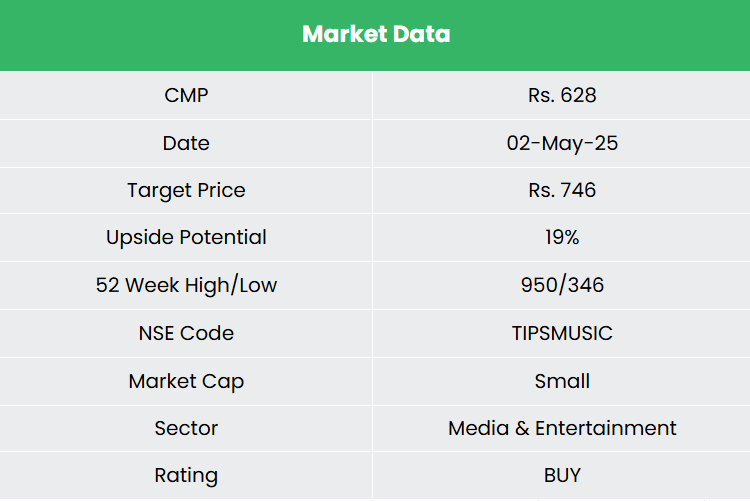Click the Media & Entertainment sector value
The image size is (750, 501).
tap(562, 428)
